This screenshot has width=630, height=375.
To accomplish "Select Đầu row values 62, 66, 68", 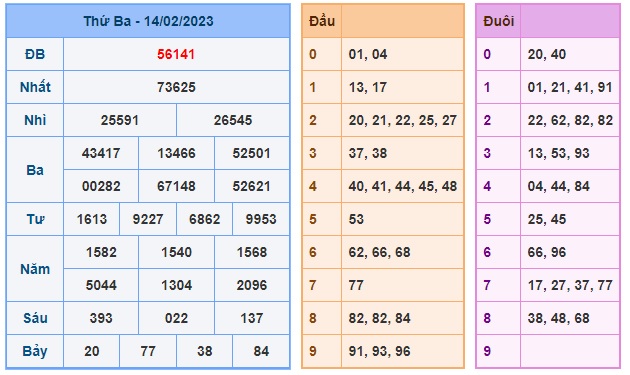I will (379, 252).
